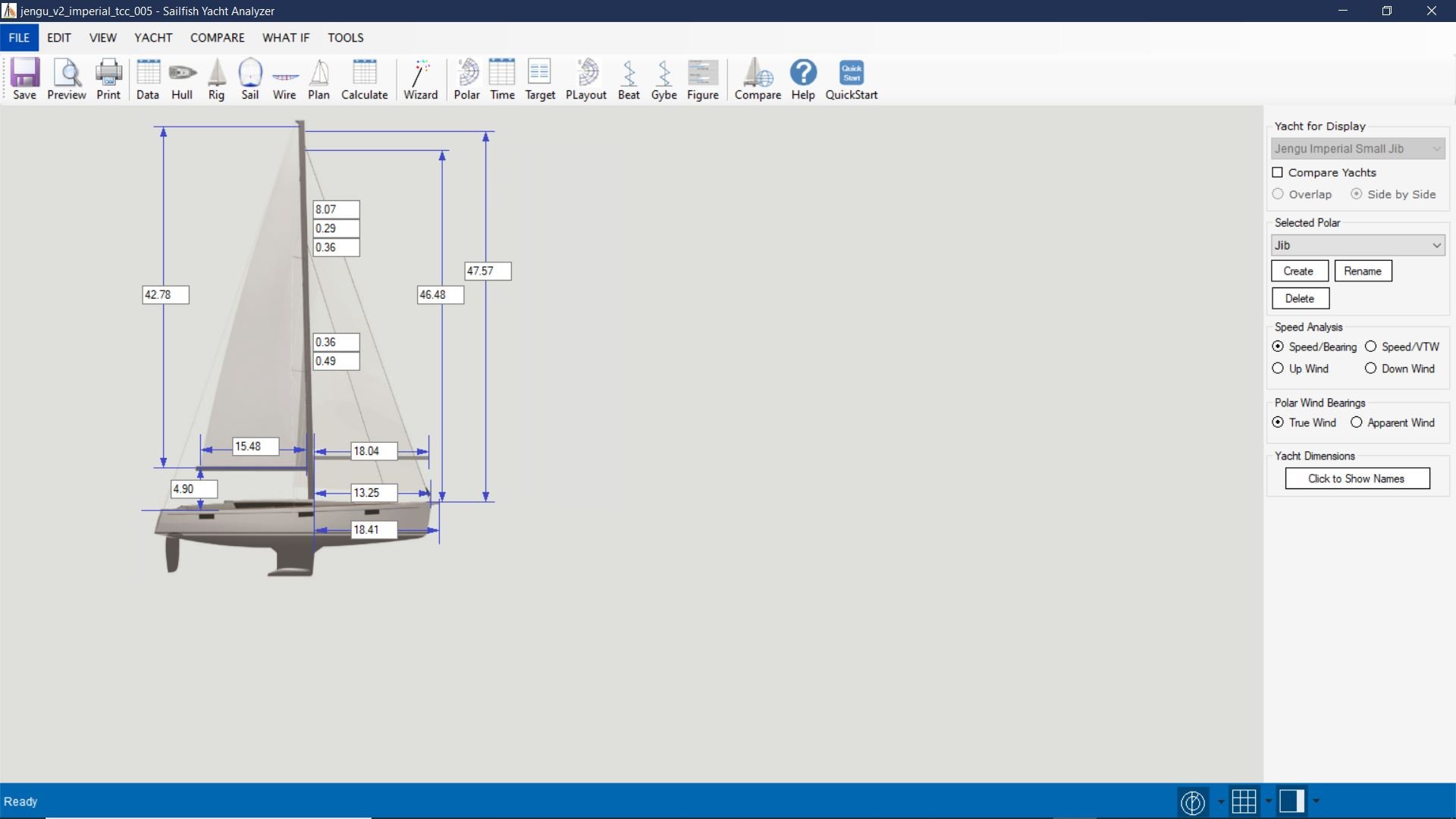Screen dimensions: 1456x819
Task: Enable the Compare Yachts checkbox
Action: coord(1278,172)
